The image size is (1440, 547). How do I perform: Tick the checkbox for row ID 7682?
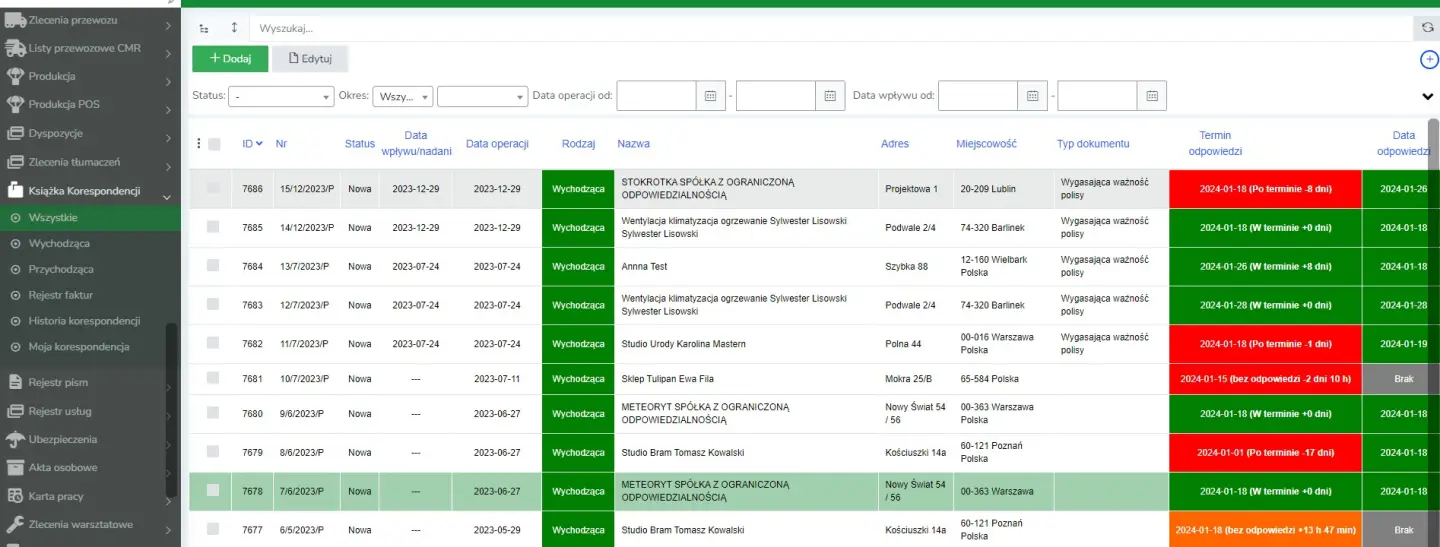coord(213,343)
